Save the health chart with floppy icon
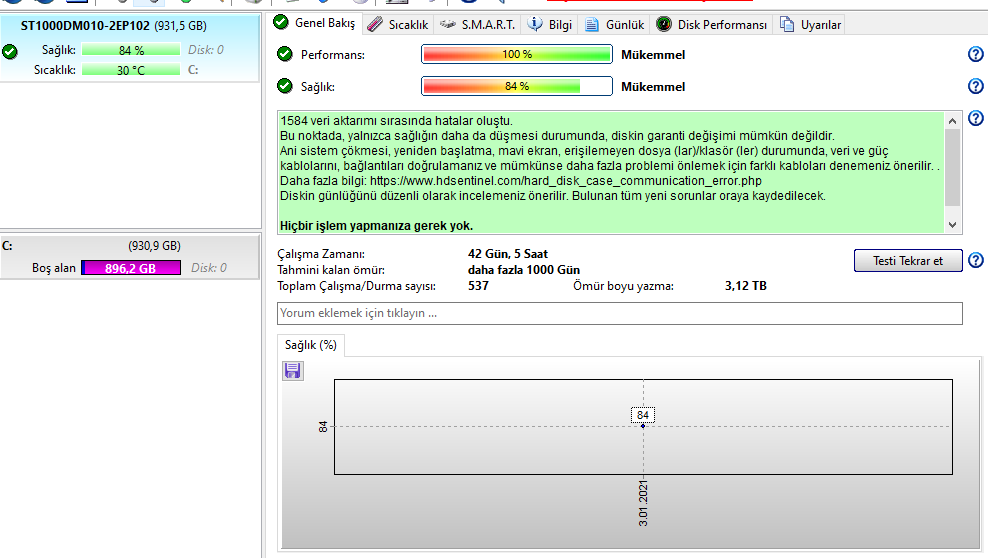988x558 pixels. (292, 370)
